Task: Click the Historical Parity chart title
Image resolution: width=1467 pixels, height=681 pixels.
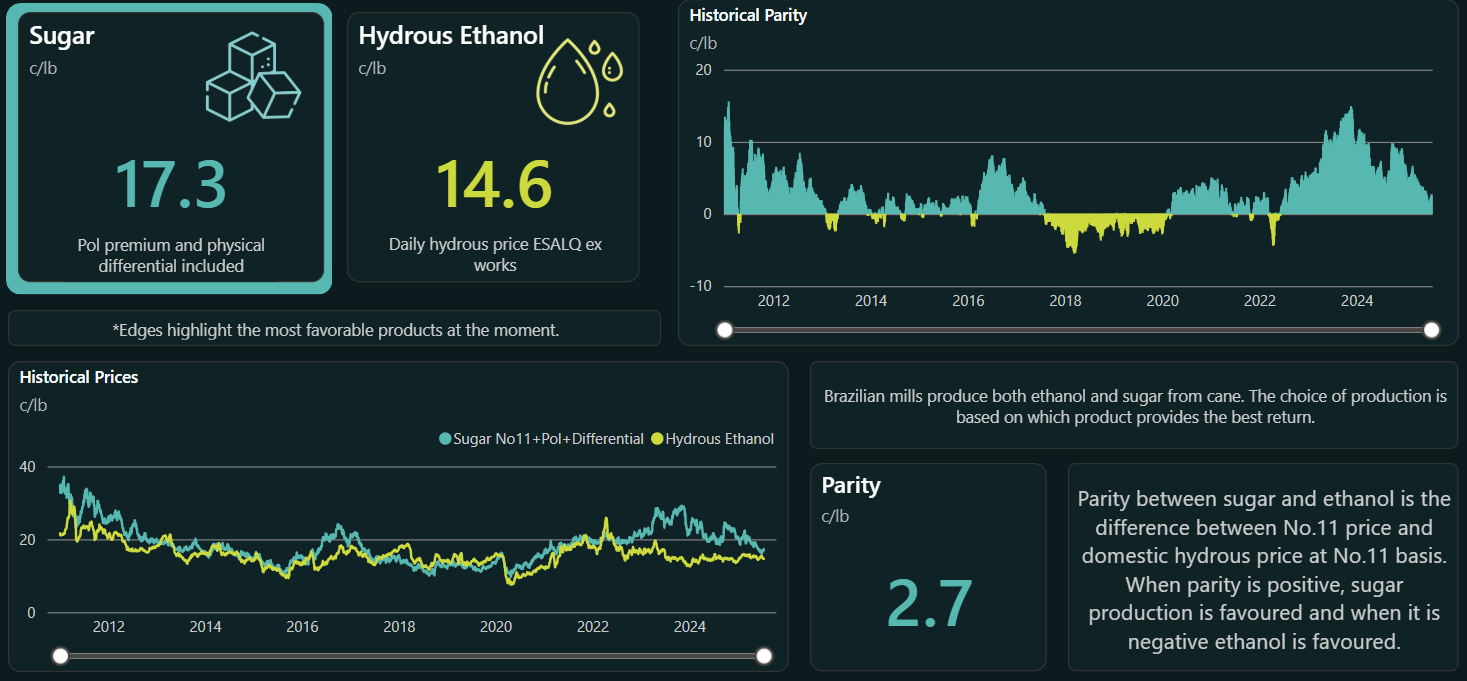Action: (748, 16)
